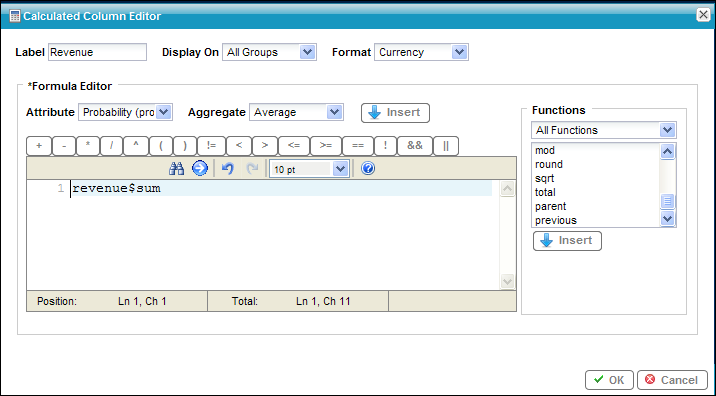This screenshot has height=396, width=716.
Task: Insert a closing parenthesis
Action: [x=185, y=146]
